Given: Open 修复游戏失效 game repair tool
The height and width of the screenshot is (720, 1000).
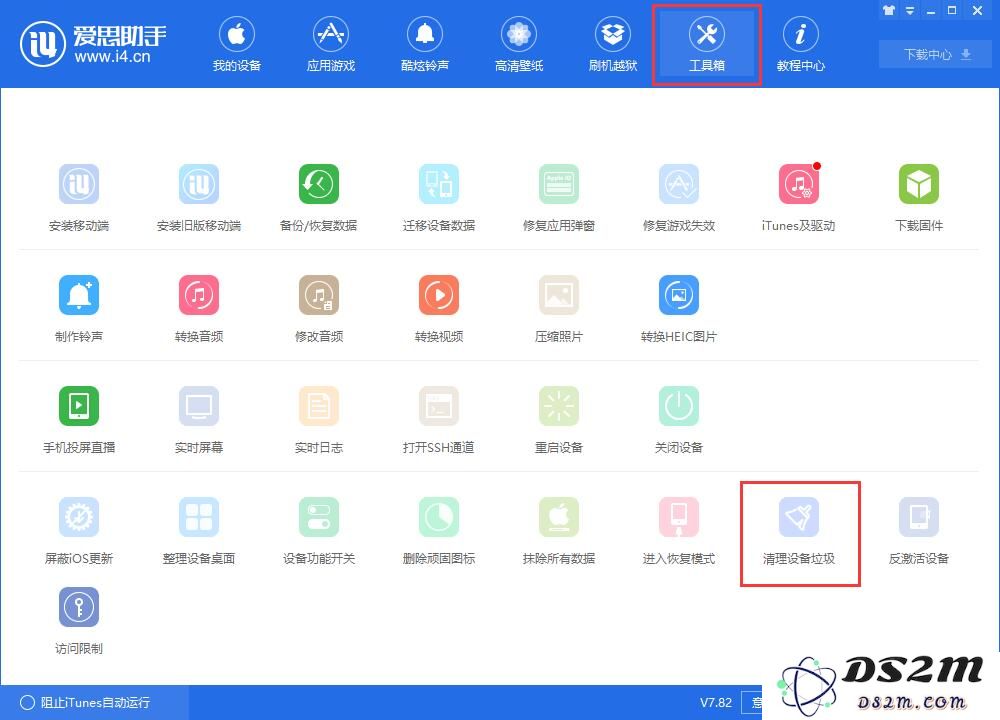Looking at the screenshot, I should coord(679,197).
